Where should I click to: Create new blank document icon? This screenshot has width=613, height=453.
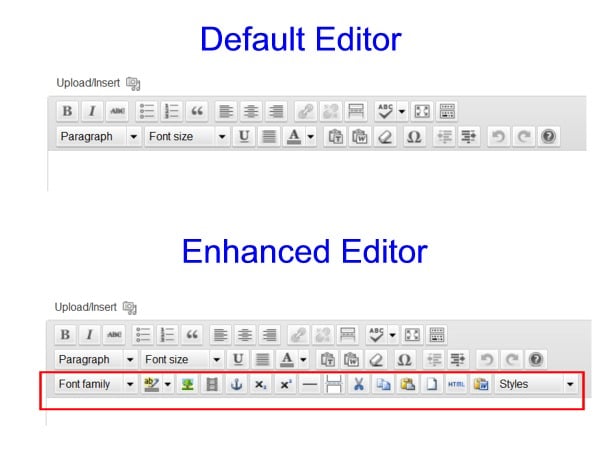tap(432, 384)
